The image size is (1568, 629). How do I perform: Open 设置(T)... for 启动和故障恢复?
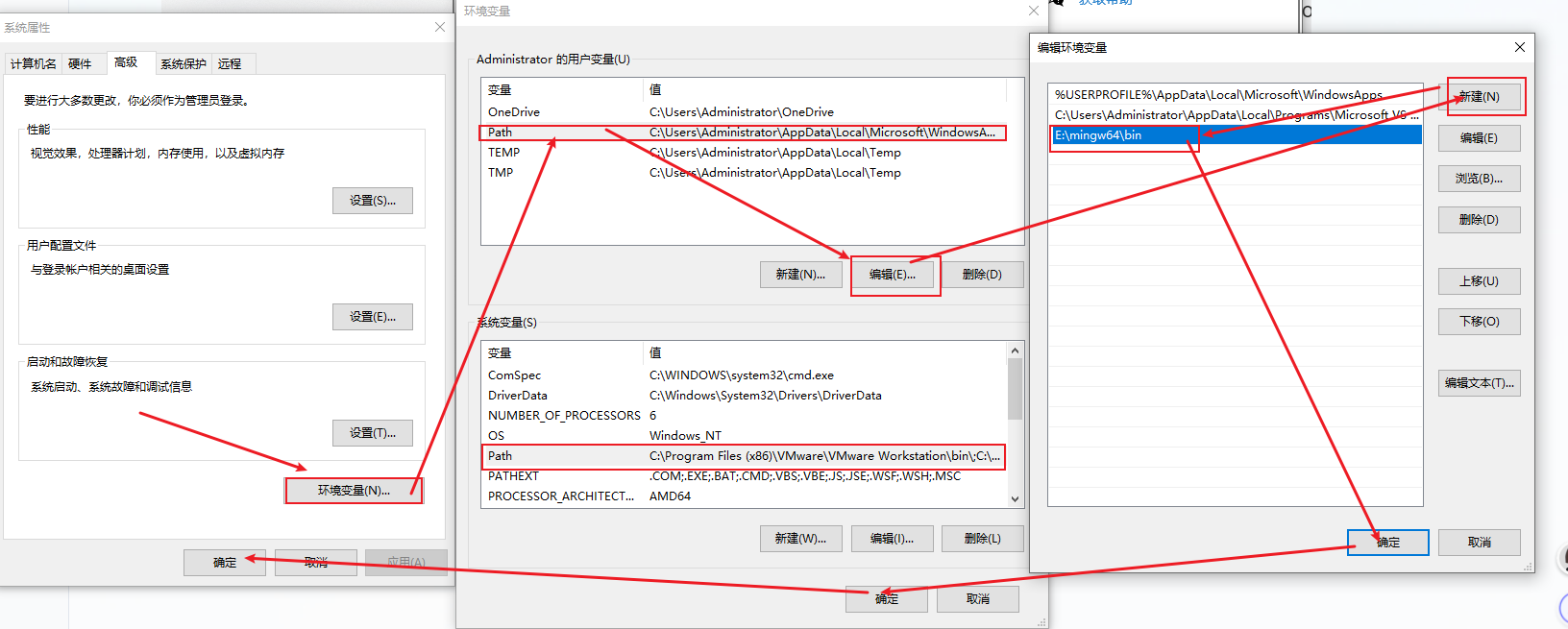coord(373,433)
